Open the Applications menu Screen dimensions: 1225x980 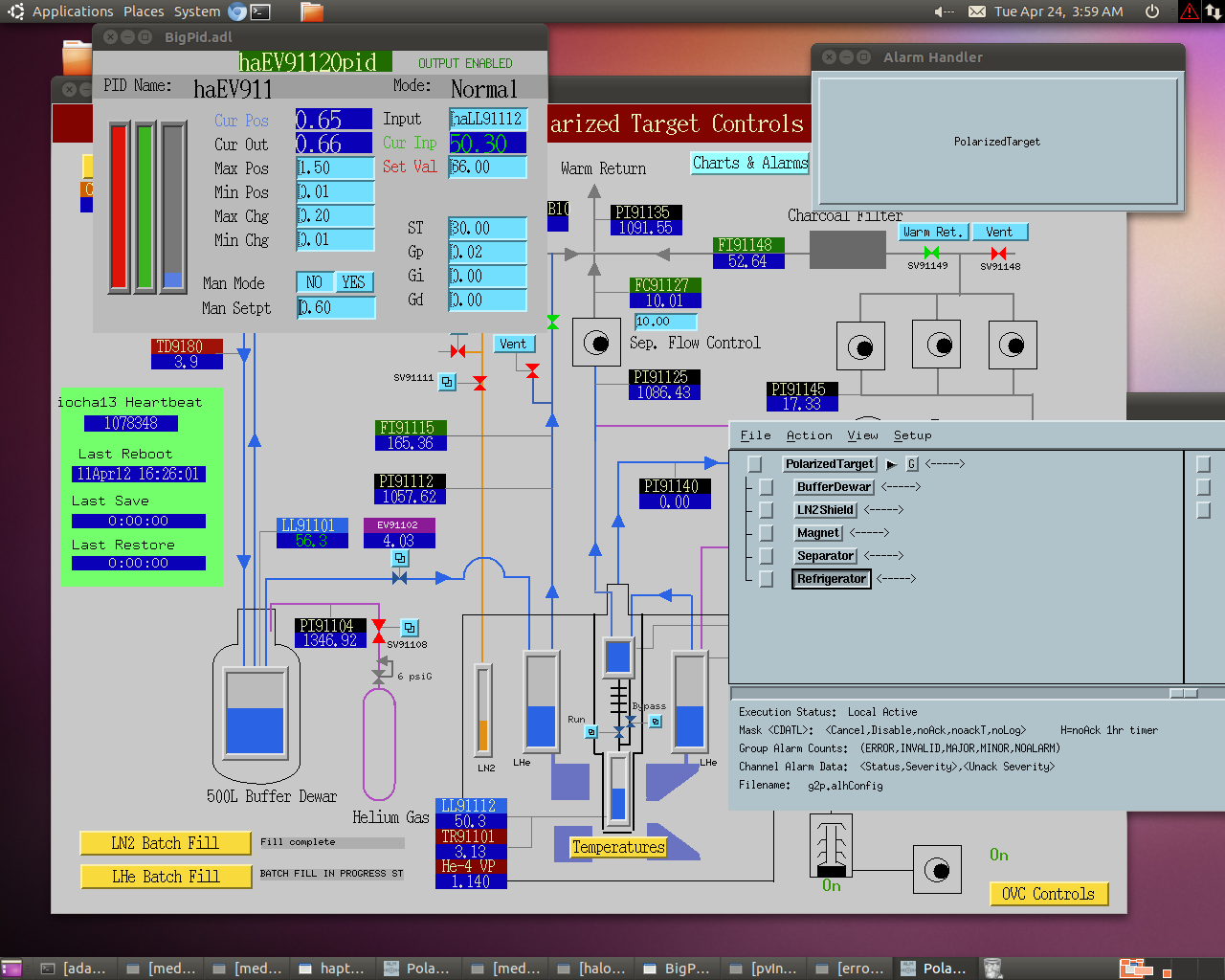tap(73, 11)
